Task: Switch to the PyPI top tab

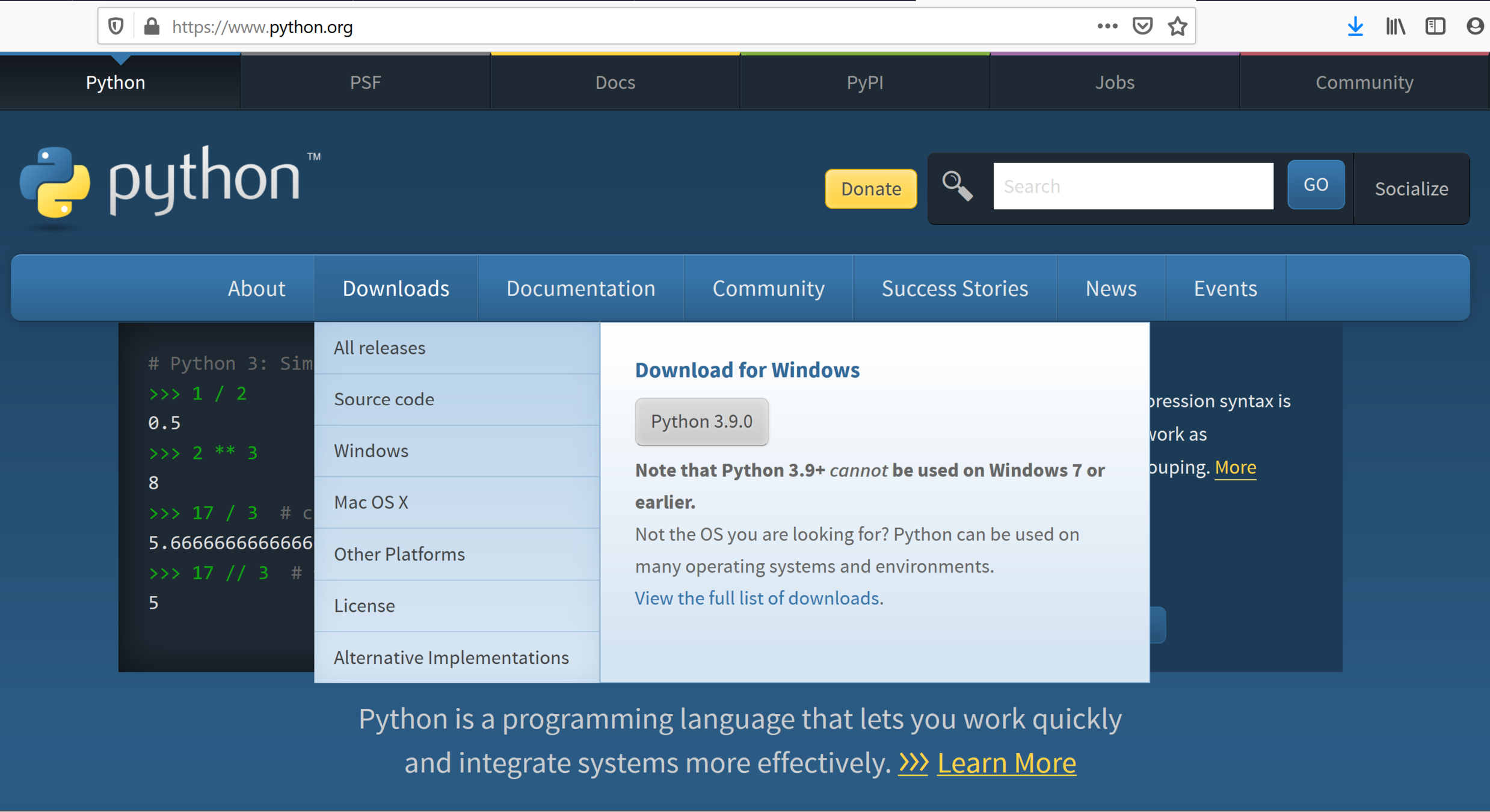Action: [x=864, y=82]
